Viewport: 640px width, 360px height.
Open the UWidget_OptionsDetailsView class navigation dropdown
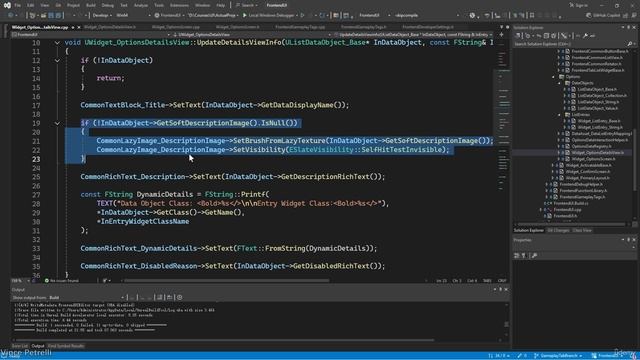[251, 35]
